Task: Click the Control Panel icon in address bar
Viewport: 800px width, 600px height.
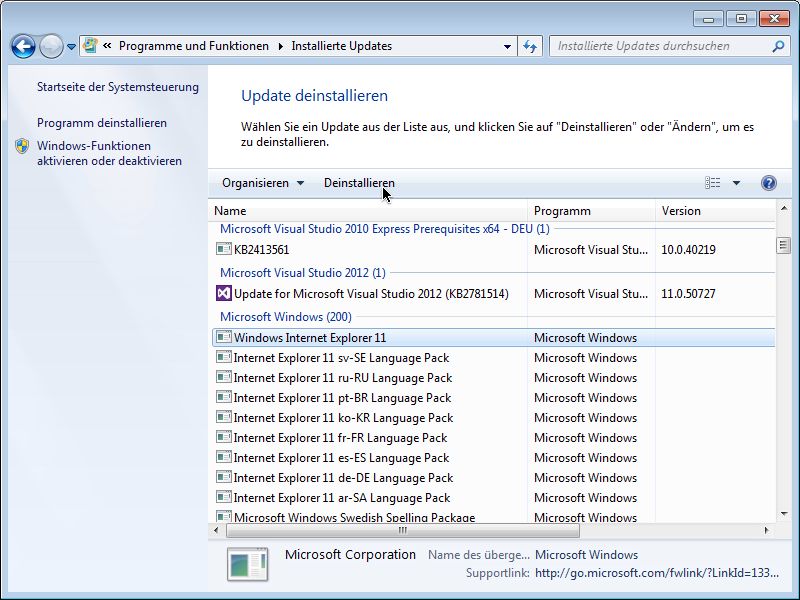Action: coord(90,46)
